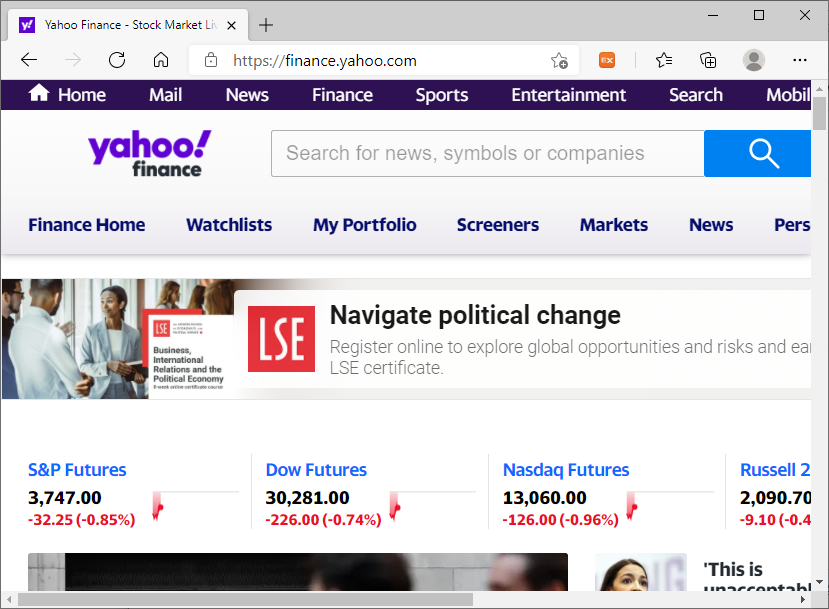829x609 pixels.
Task: Open the Watchlists tab
Action: [229, 225]
